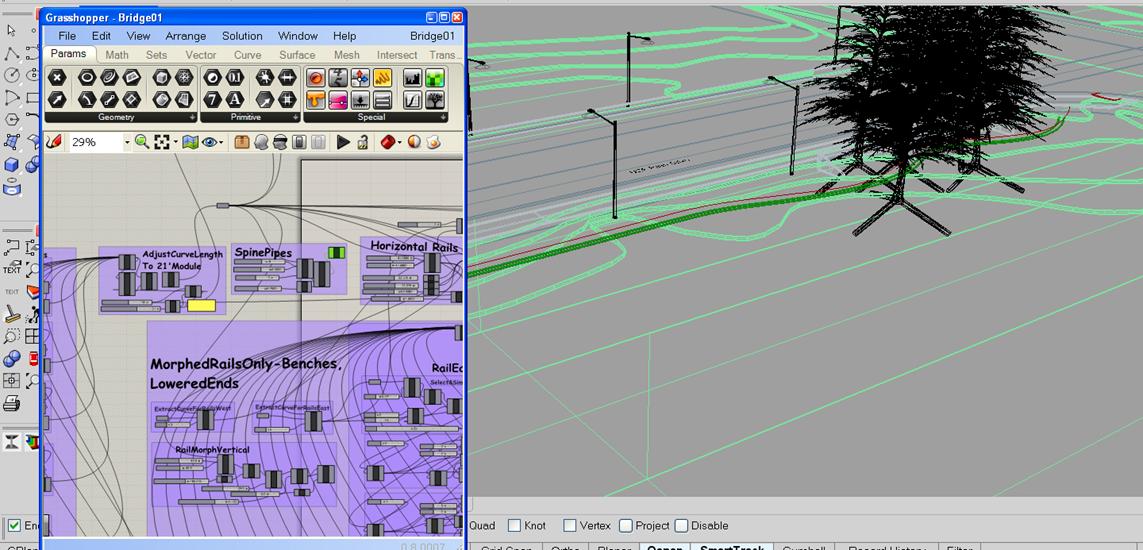The height and width of the screenshot is (550, 1143).
Task: Open the Solution menu
Action: pyautogui.click(x=242, y=36)
